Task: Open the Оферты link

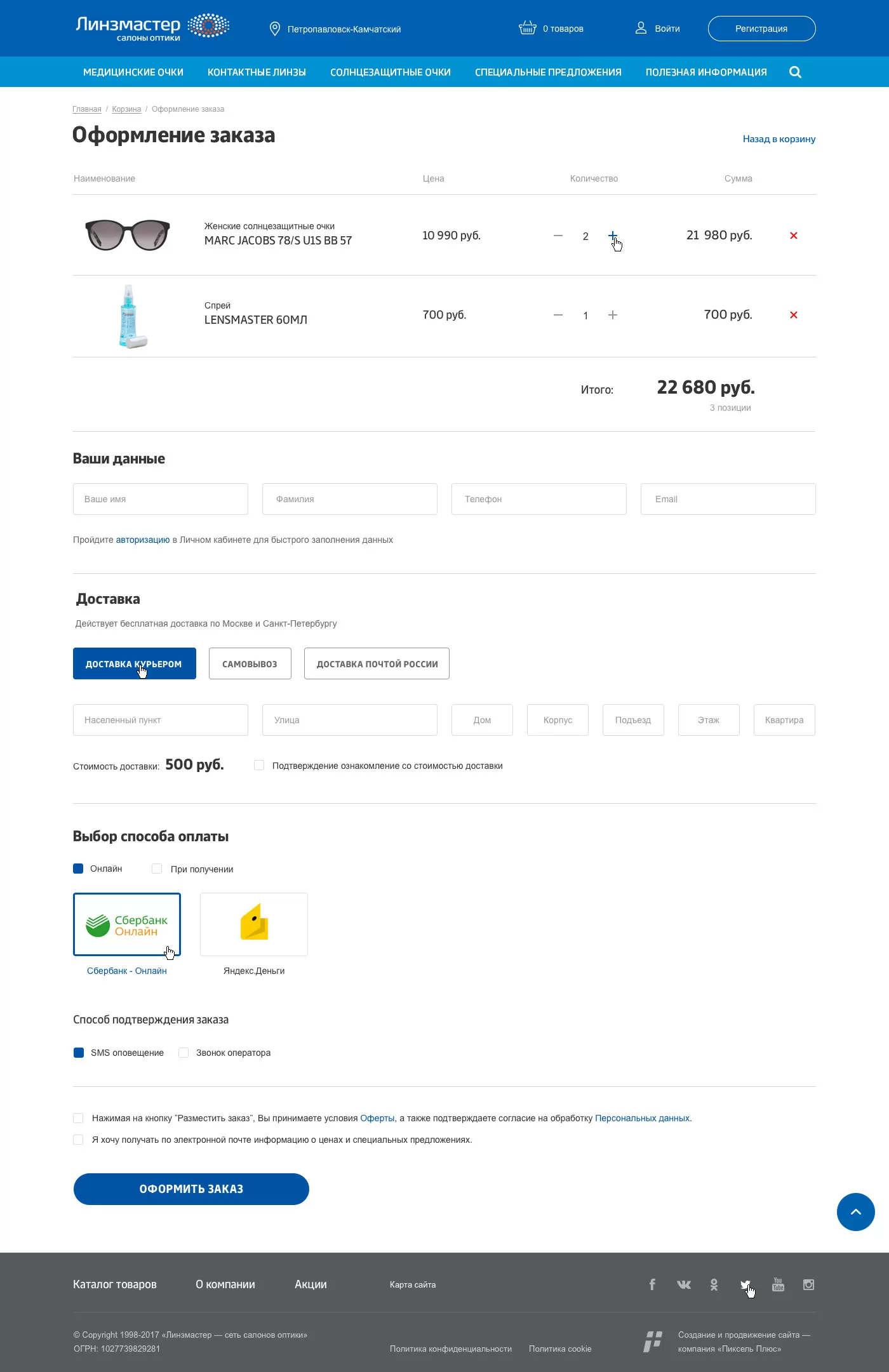Action: (x=377, y=1118)
